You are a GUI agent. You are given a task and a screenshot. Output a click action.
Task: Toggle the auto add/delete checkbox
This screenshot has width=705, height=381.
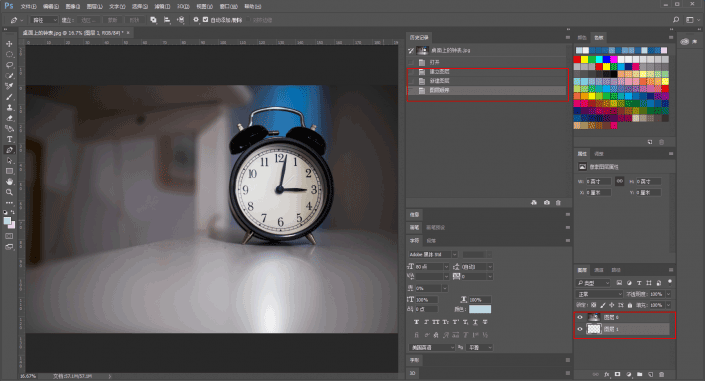205,20
